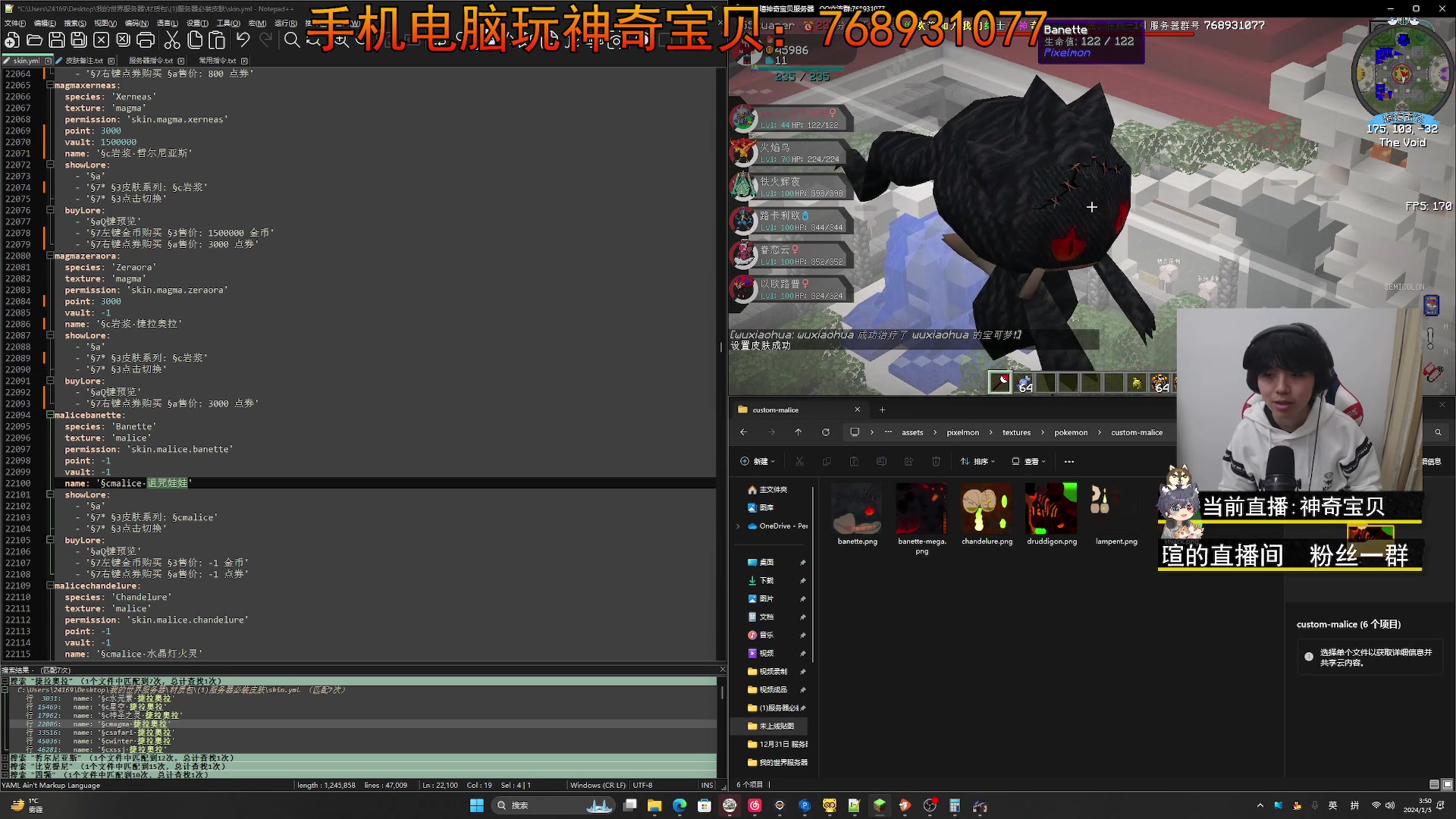The width and height of the screenshot is (1456, 819).
Task: Open the 文件(F) menu in Notepad++
Action: coord(14,23)
